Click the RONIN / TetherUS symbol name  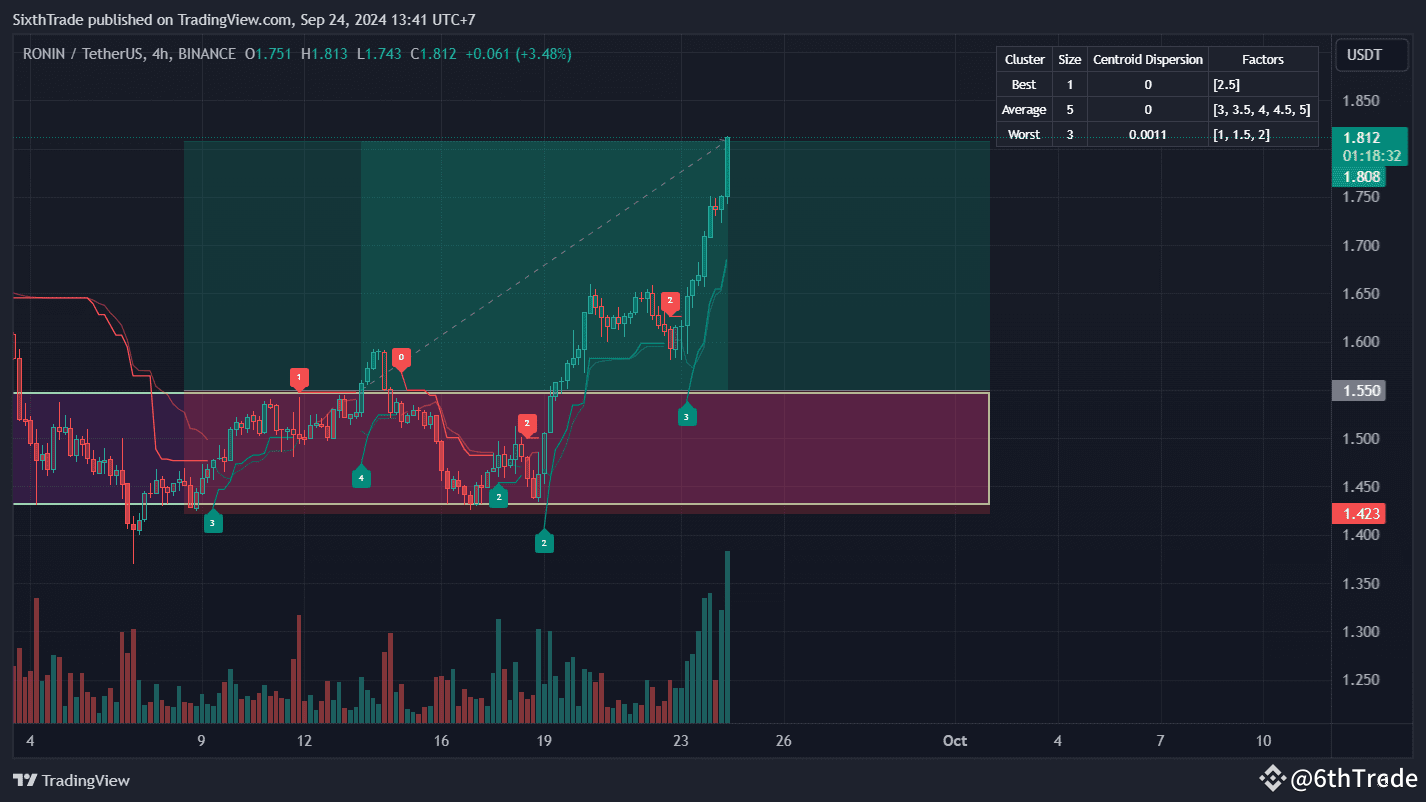click(82, 53)
